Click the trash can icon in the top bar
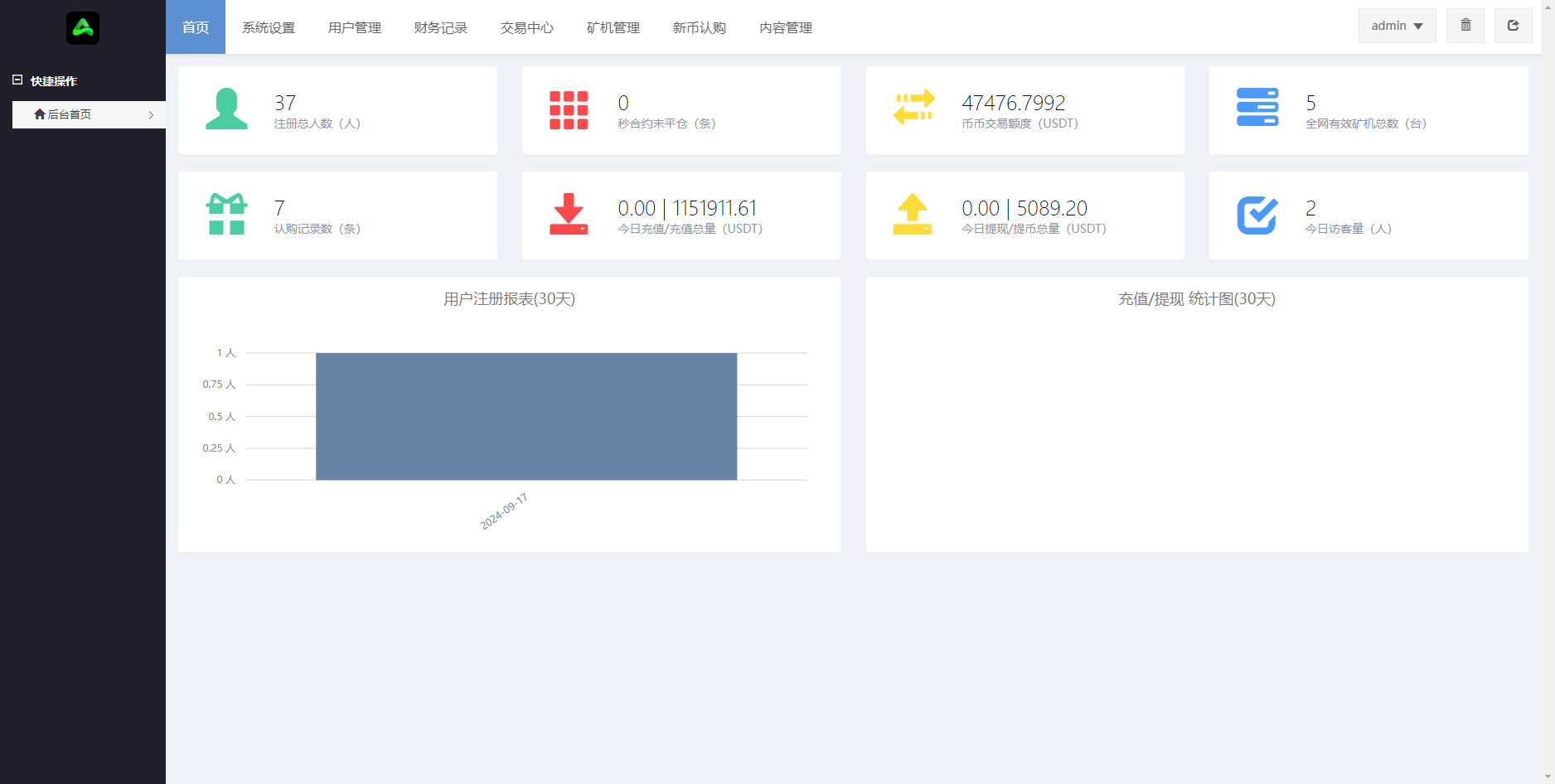Screen dimensions: 1555x784 pos(1465,25)
